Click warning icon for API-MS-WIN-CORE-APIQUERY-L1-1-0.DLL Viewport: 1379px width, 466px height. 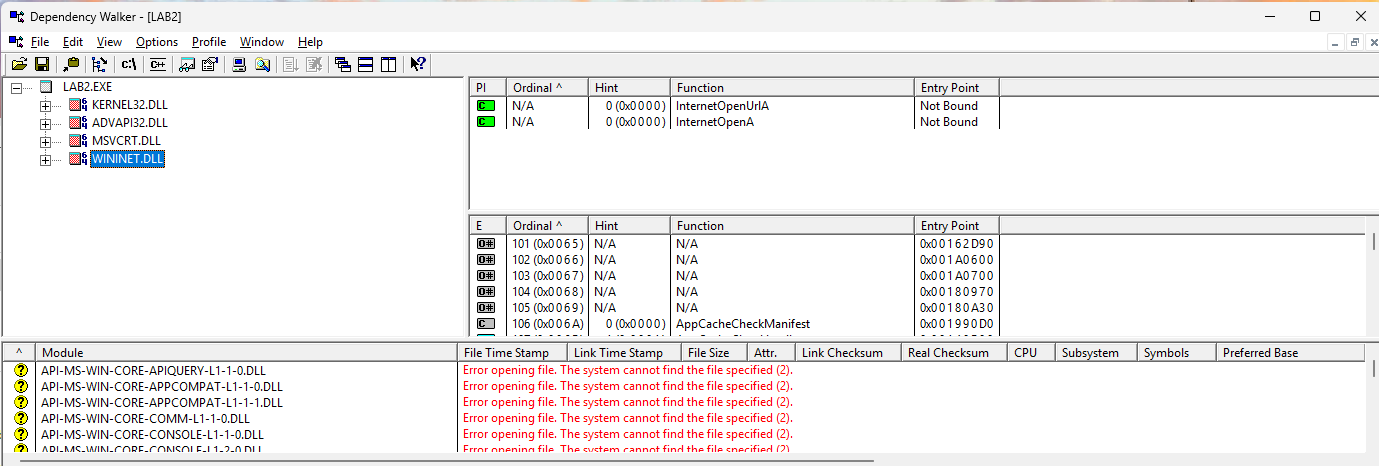[20, 370]
